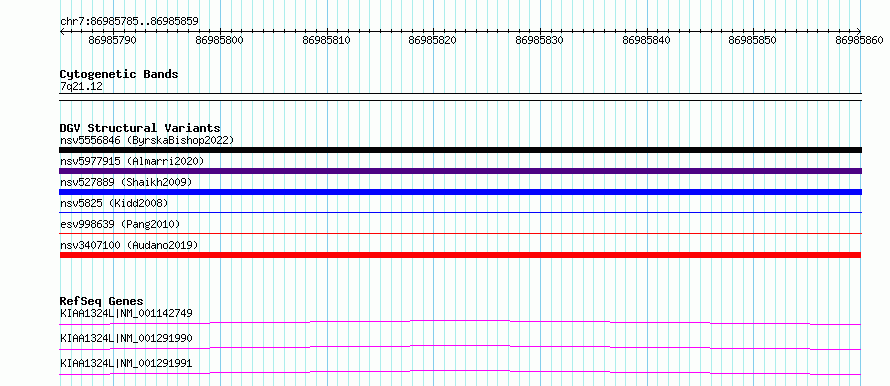The width and height of the screenshot is (890, 386).
Task: Open variant nsv3407100 (Audano2019) label
Action: 129,245
